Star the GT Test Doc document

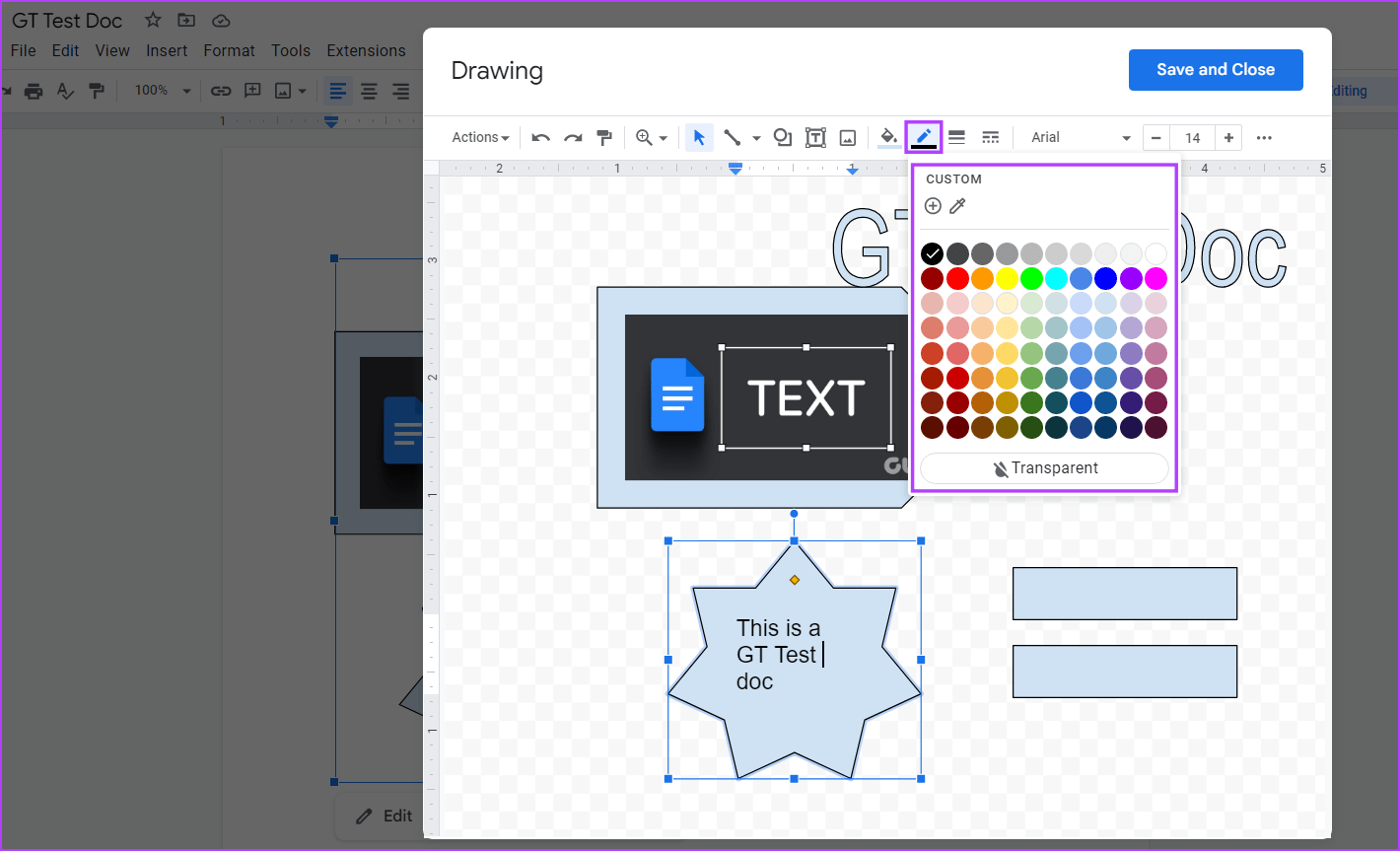click(x=152, y=19)
